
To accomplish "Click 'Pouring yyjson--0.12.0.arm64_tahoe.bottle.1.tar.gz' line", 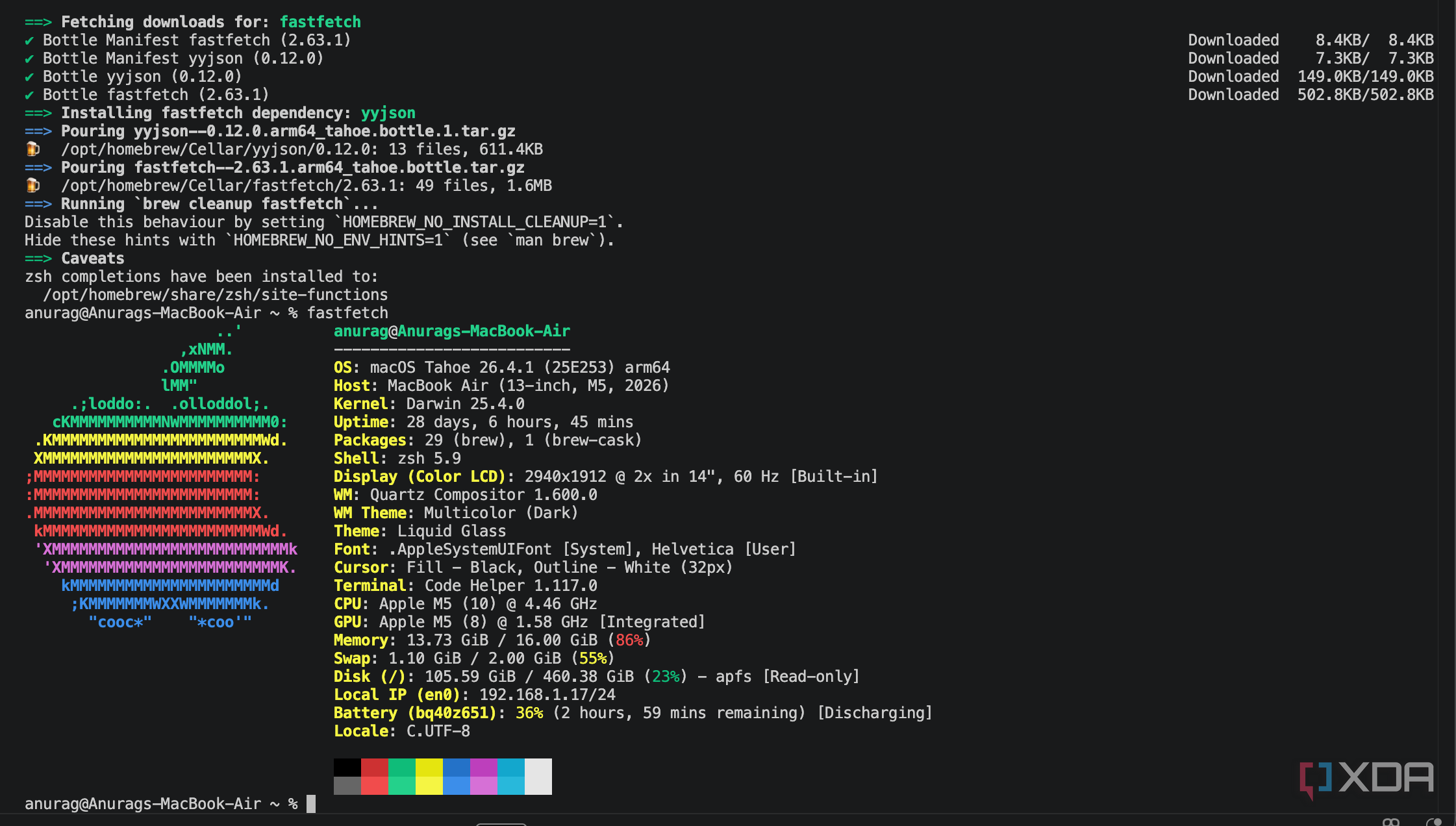I will [x=288, y=131].
